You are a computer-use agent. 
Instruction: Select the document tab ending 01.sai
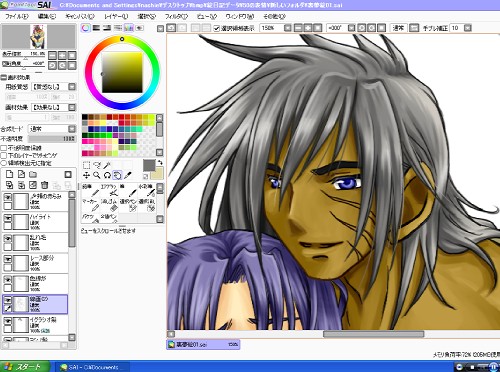[203, 344]
